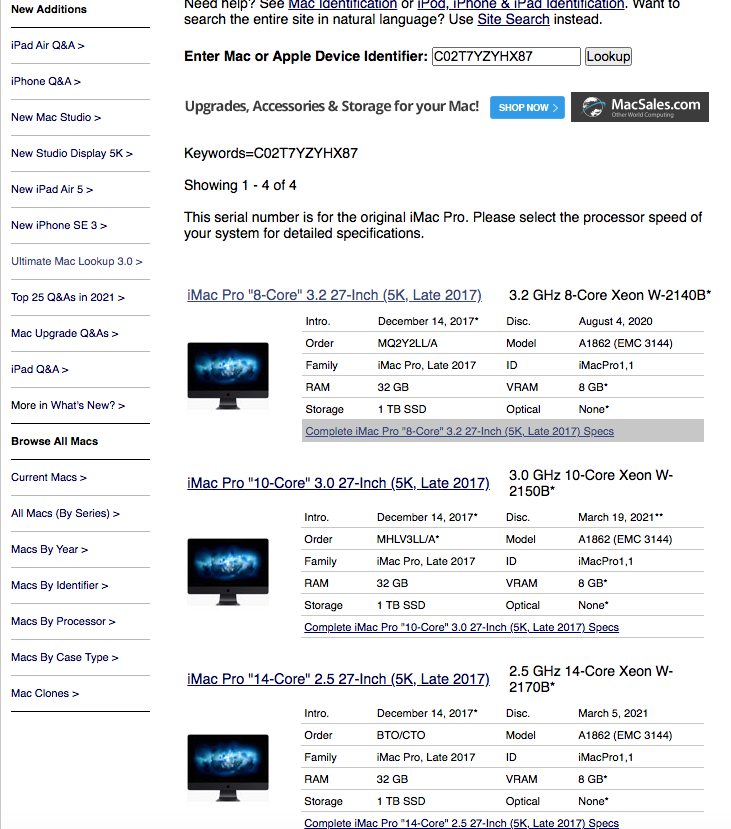The height and width of the screenshot is (829, 731).
Task: Click order number MQ2Y2LL/A
Action: tap(408, 343)
